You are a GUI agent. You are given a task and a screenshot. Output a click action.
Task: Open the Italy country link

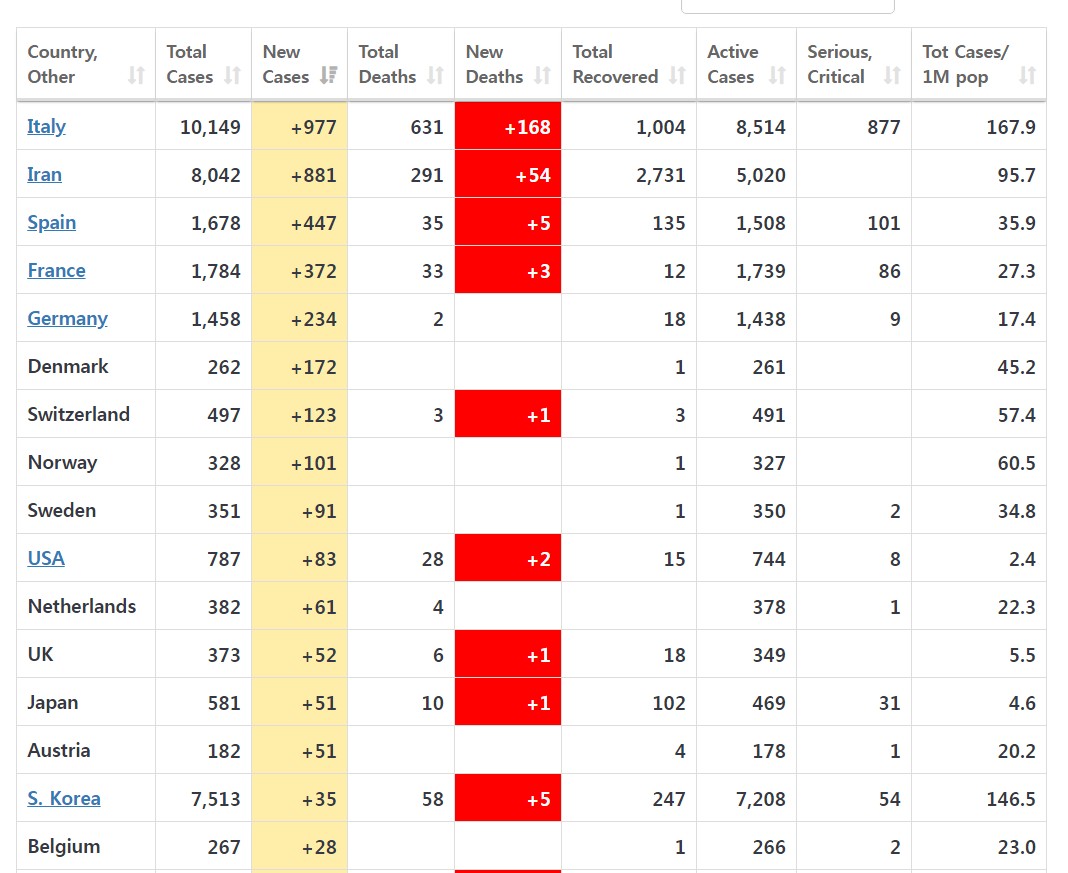[x=47, y=126]
